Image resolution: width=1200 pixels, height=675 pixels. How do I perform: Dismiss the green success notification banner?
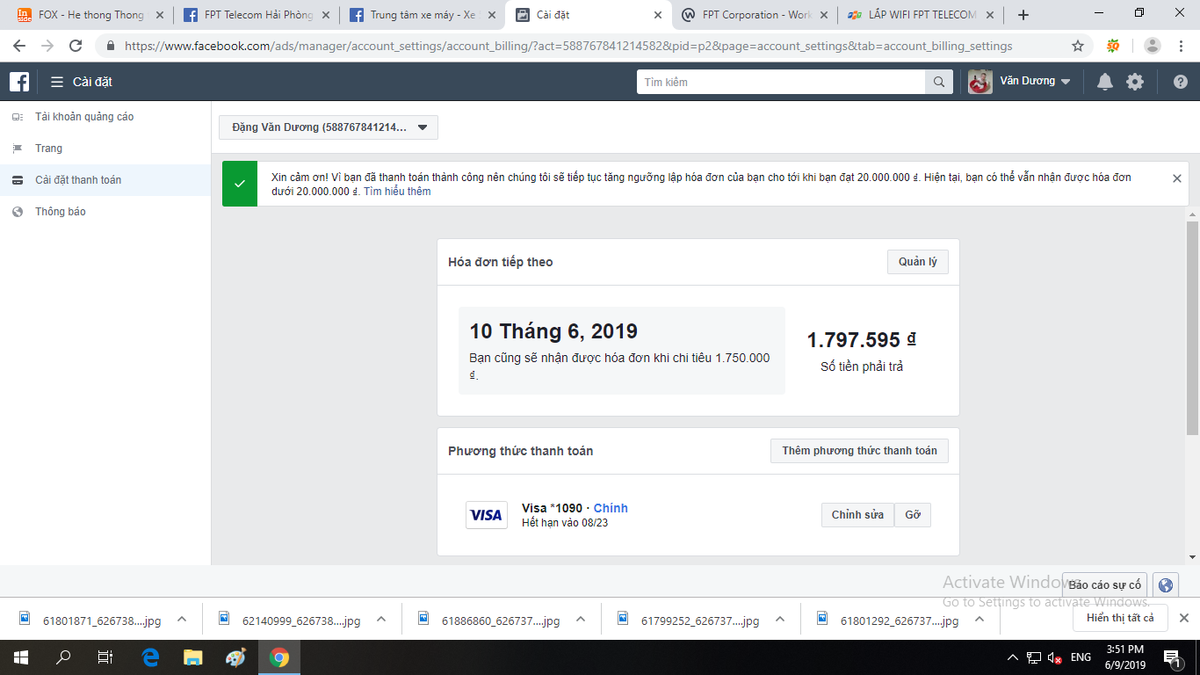[x=1177, y=178]
